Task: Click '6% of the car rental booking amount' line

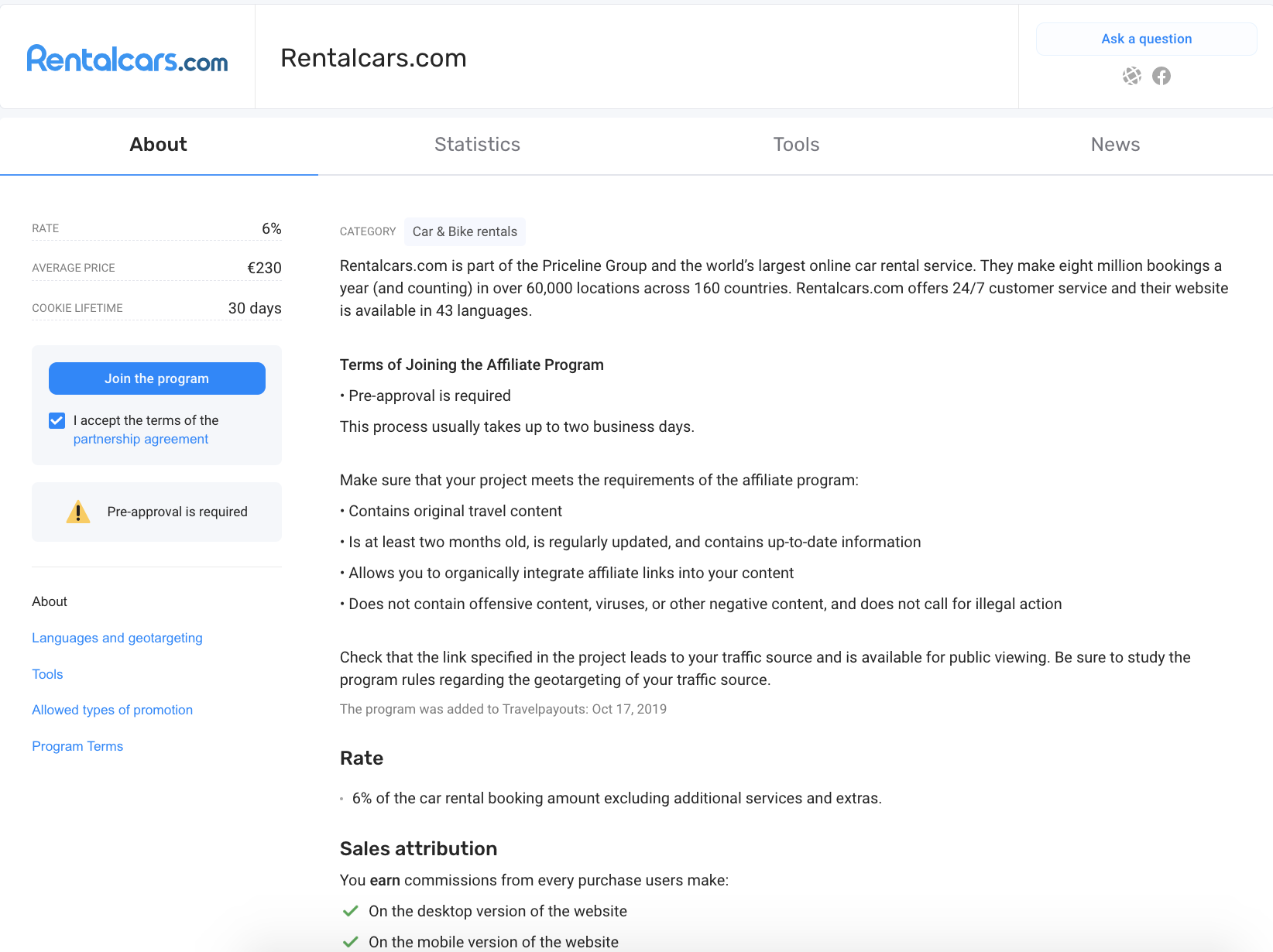Action: (x=616, y=798)
